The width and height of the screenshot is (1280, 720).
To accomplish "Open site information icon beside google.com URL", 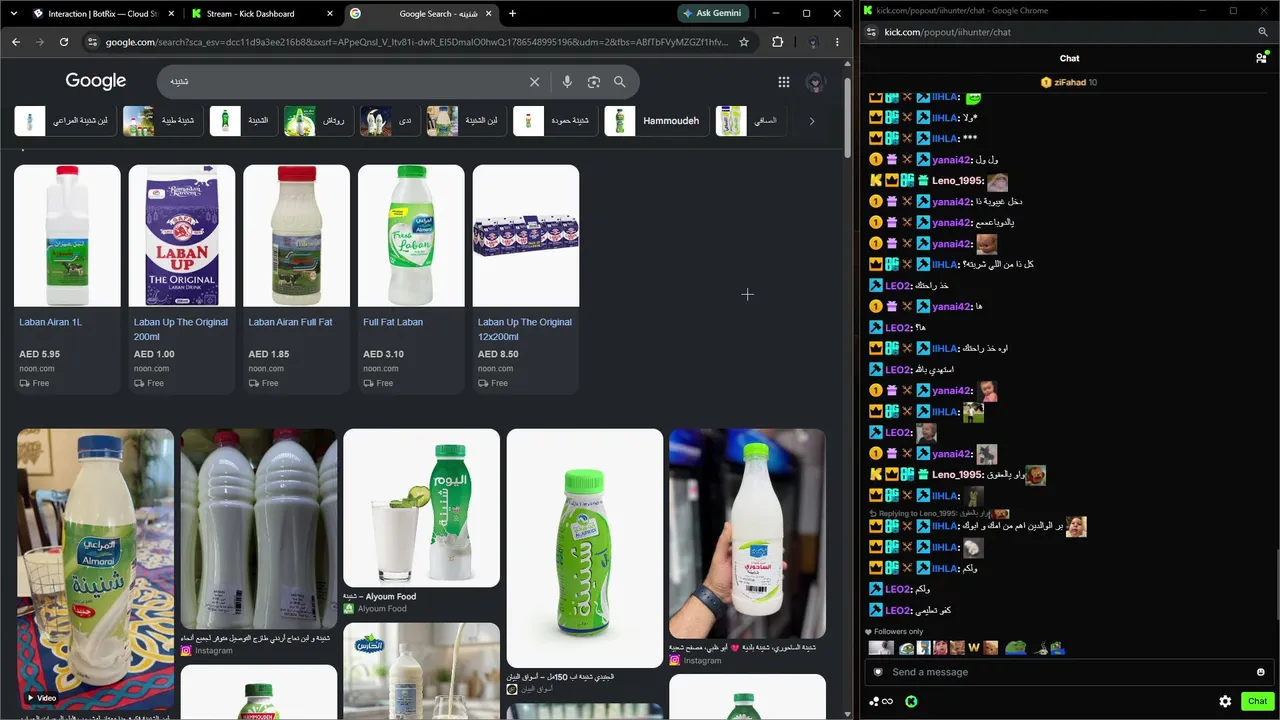I will (x=93, y=42).
